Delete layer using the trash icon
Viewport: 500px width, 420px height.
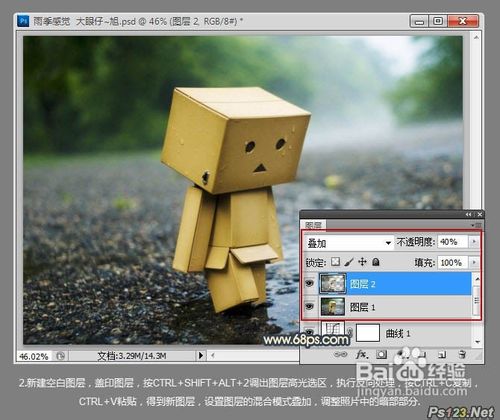click(x=462, y=355)
